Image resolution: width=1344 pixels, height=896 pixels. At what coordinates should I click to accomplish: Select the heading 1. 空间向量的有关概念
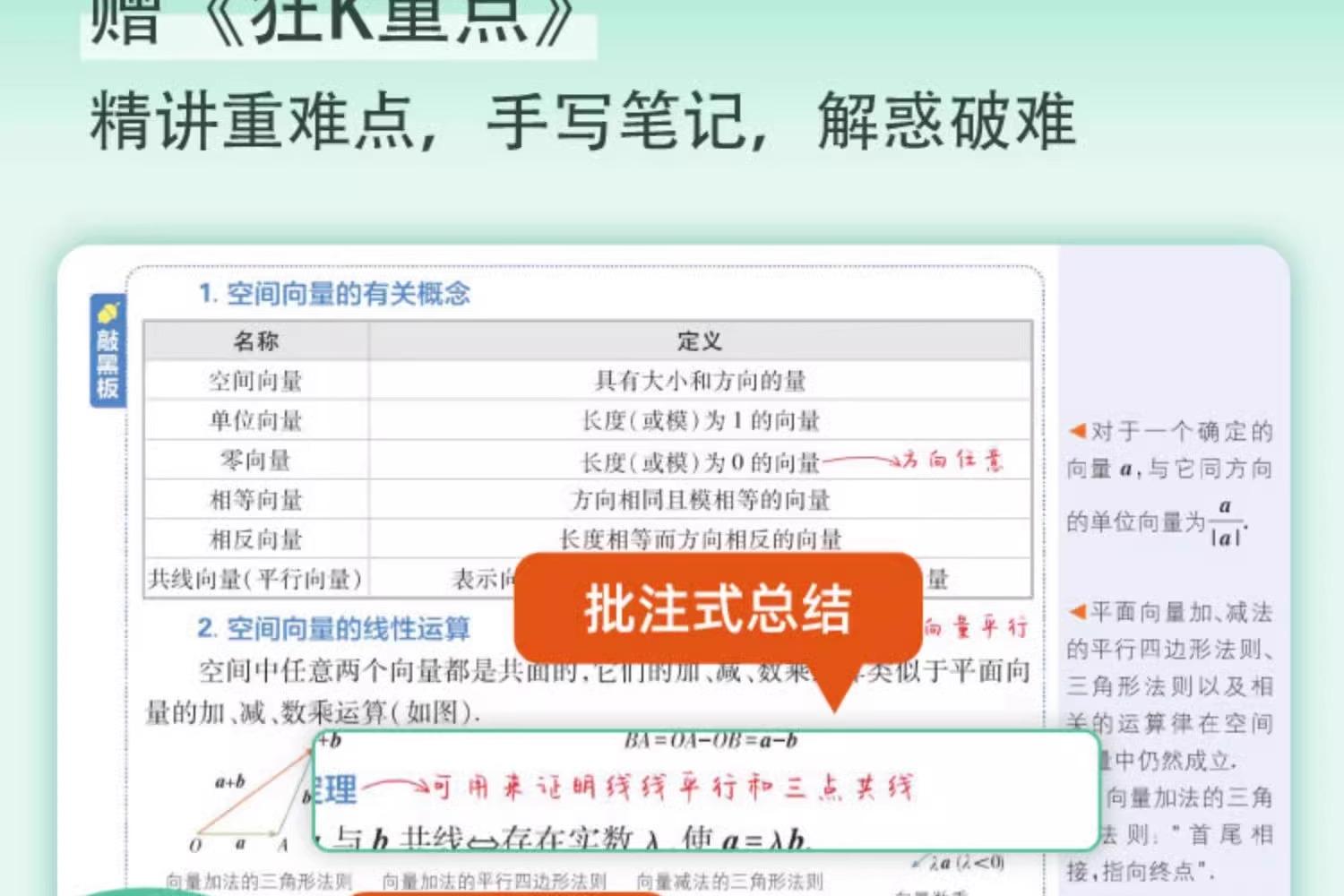pos(334,293)
